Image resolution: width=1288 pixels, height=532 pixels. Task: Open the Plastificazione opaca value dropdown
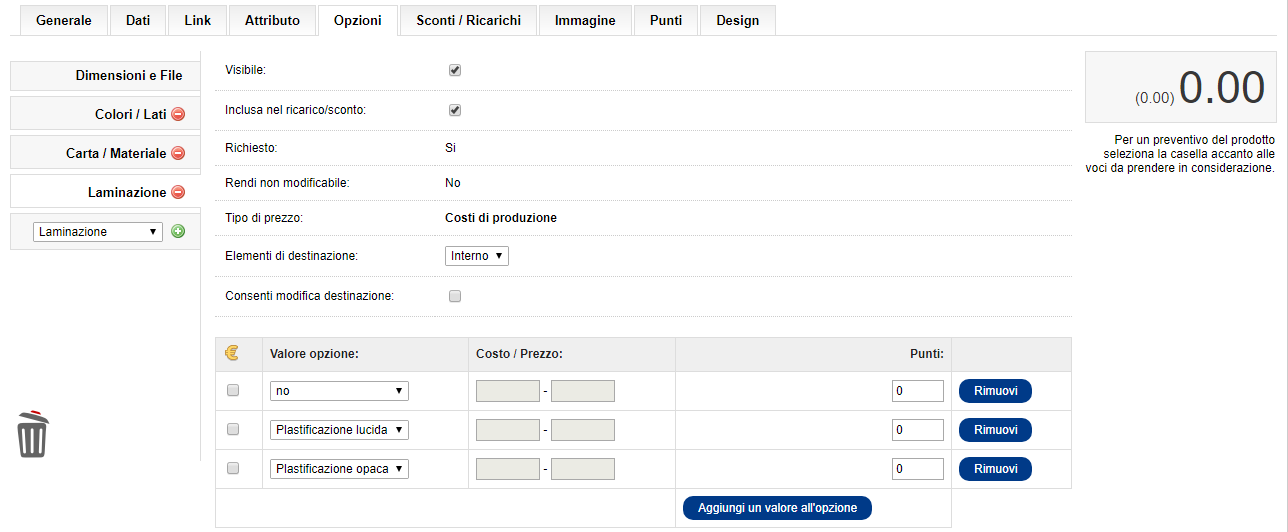340,468
